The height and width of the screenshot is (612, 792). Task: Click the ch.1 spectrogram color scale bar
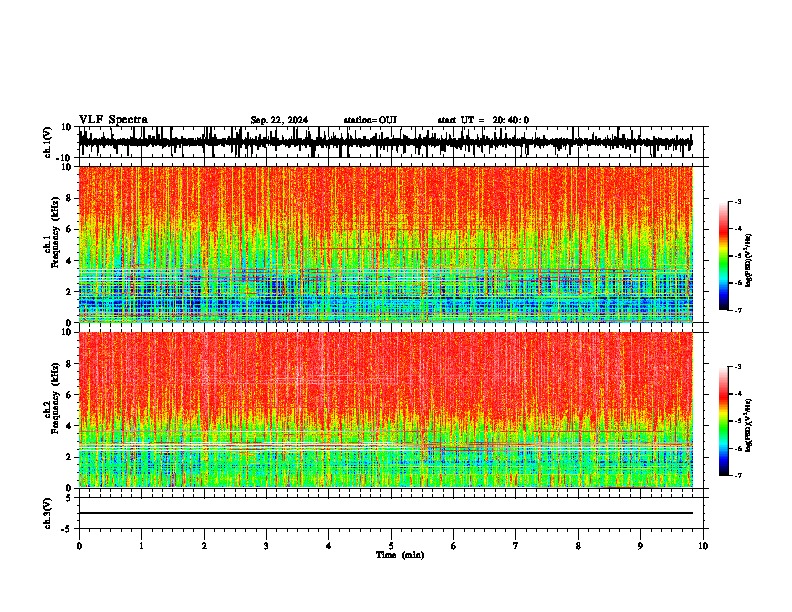(x=724, y=256)
